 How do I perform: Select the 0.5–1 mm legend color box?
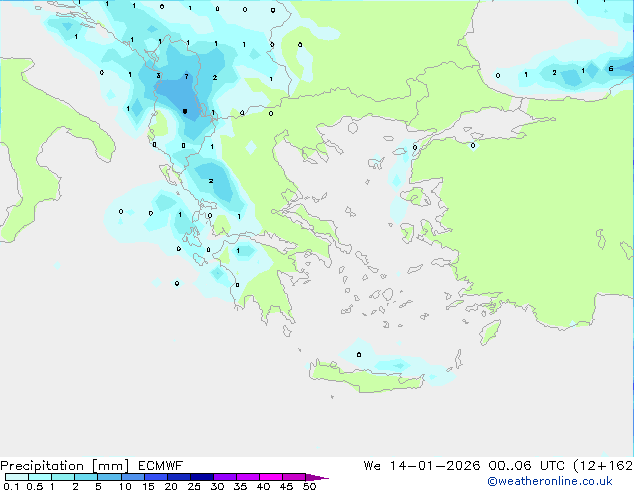click(x=40, y=477)
